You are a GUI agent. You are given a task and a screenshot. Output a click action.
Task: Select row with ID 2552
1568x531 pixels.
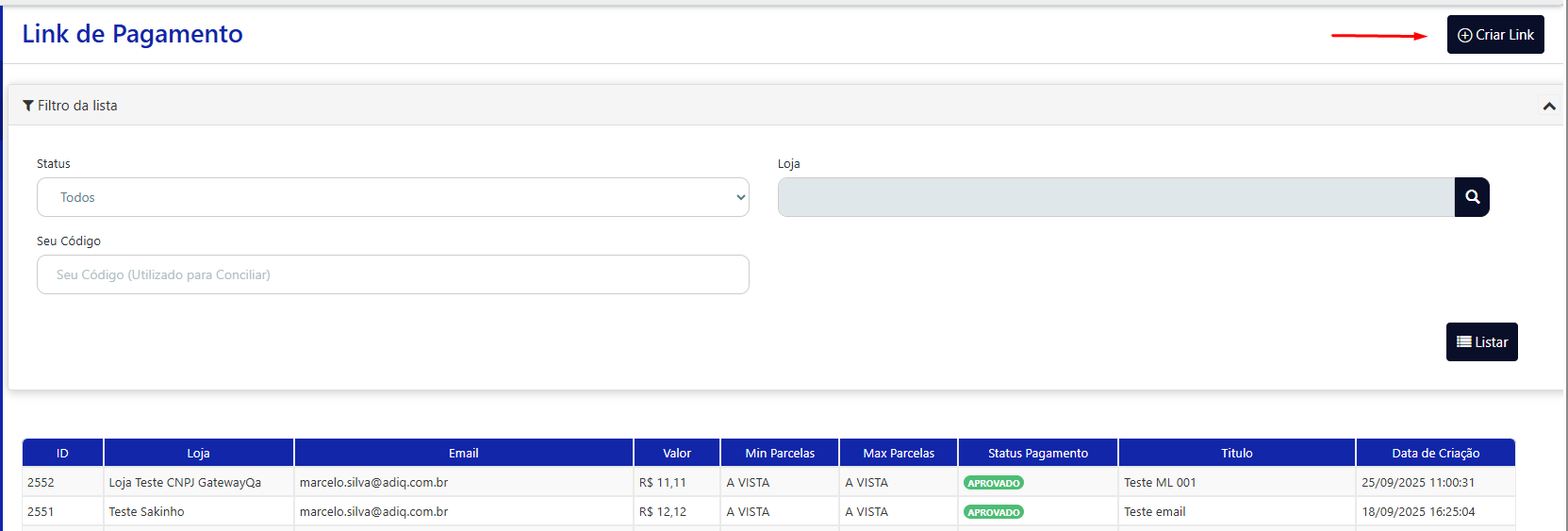(41, 482)
